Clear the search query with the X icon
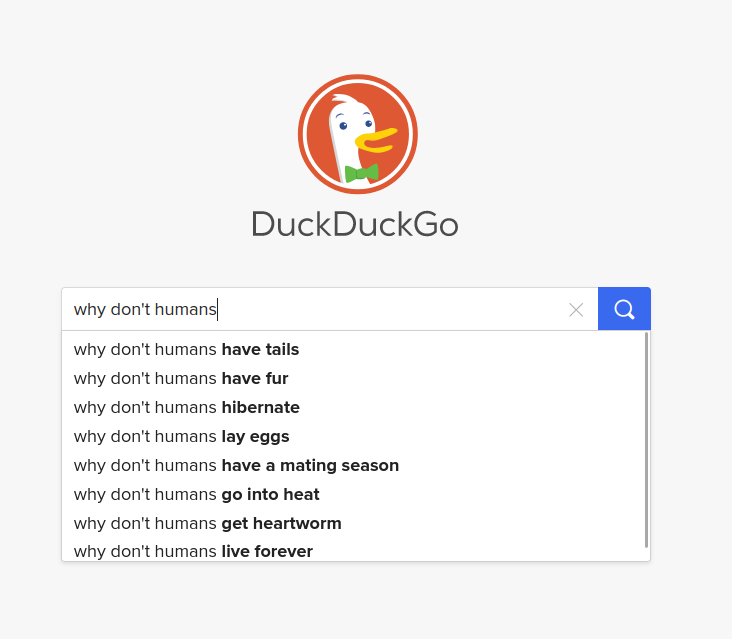Image resolution: width=732 pixels, height=639 pixels. tap(576, 309)
